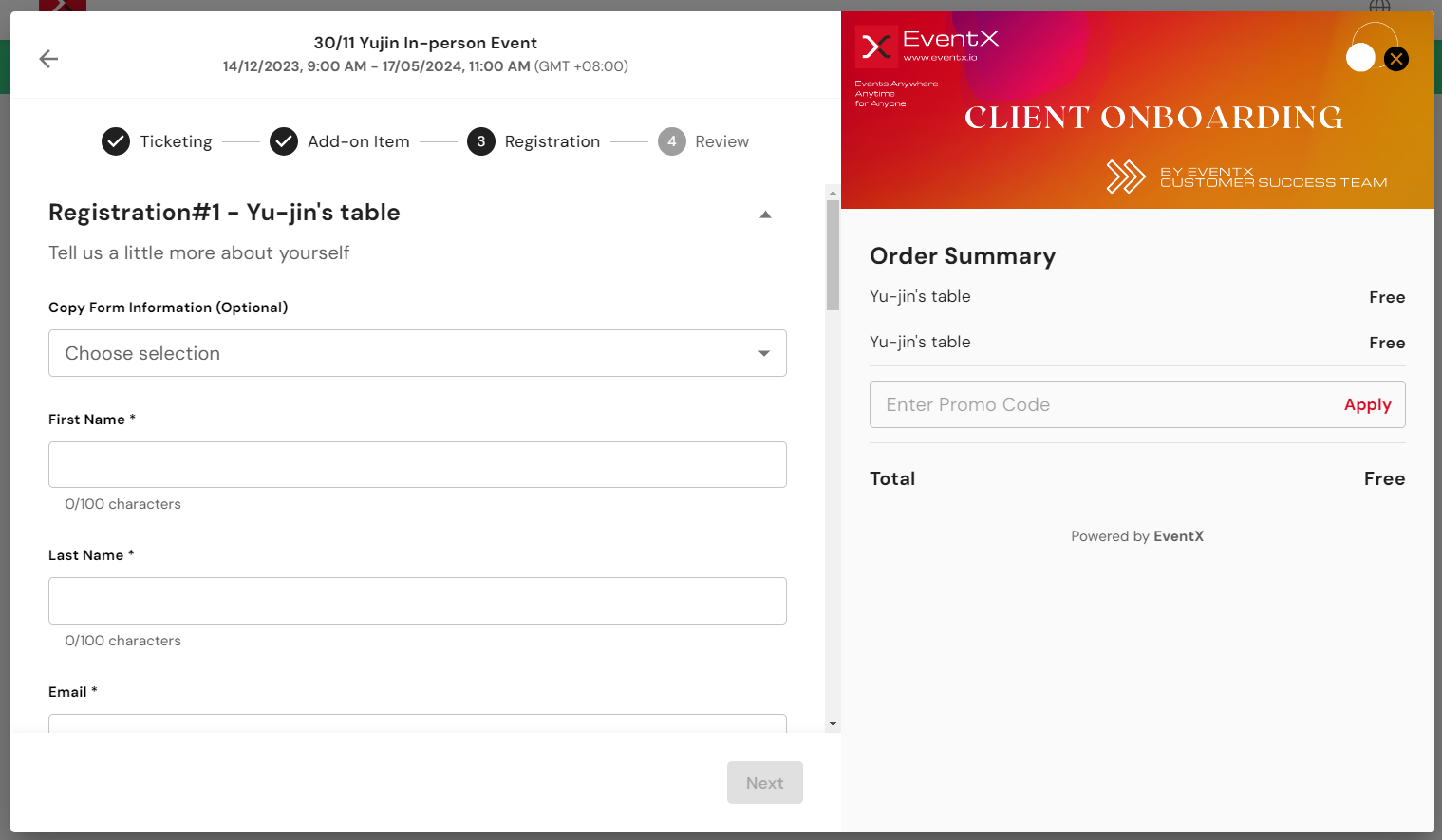Click the EventX logo in the banner
1442x840 pixels.
click(x=927, y=47)
